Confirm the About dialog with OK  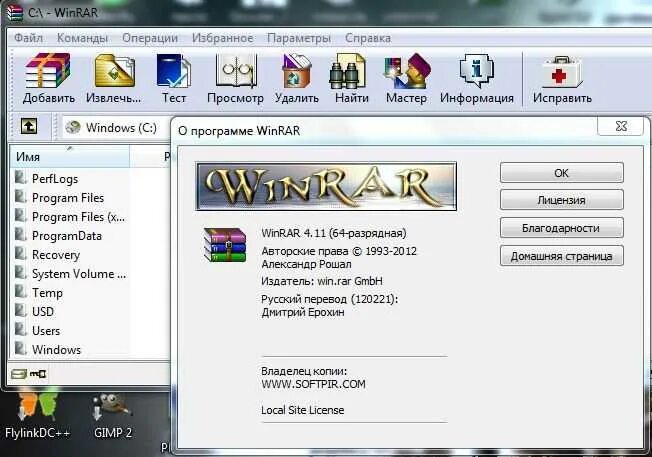click(562, 173)
